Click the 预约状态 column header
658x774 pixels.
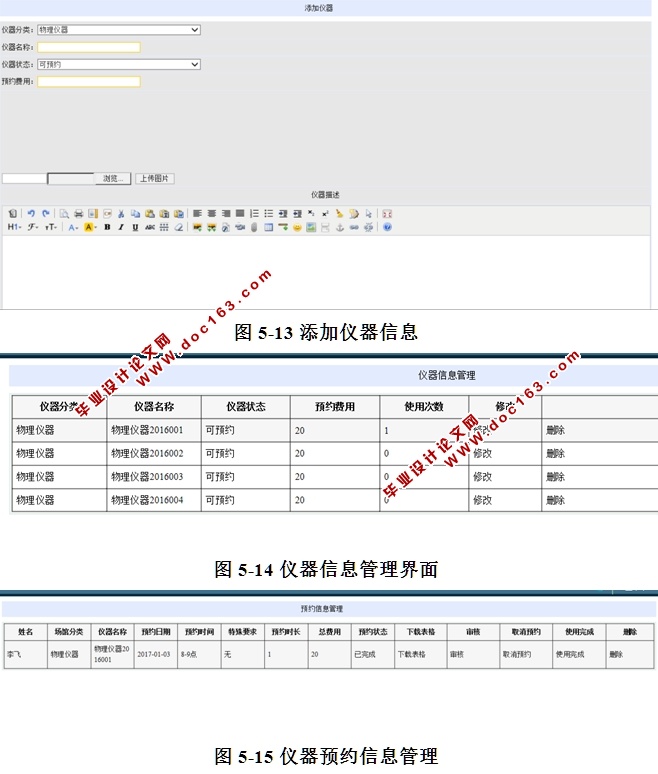373,631
